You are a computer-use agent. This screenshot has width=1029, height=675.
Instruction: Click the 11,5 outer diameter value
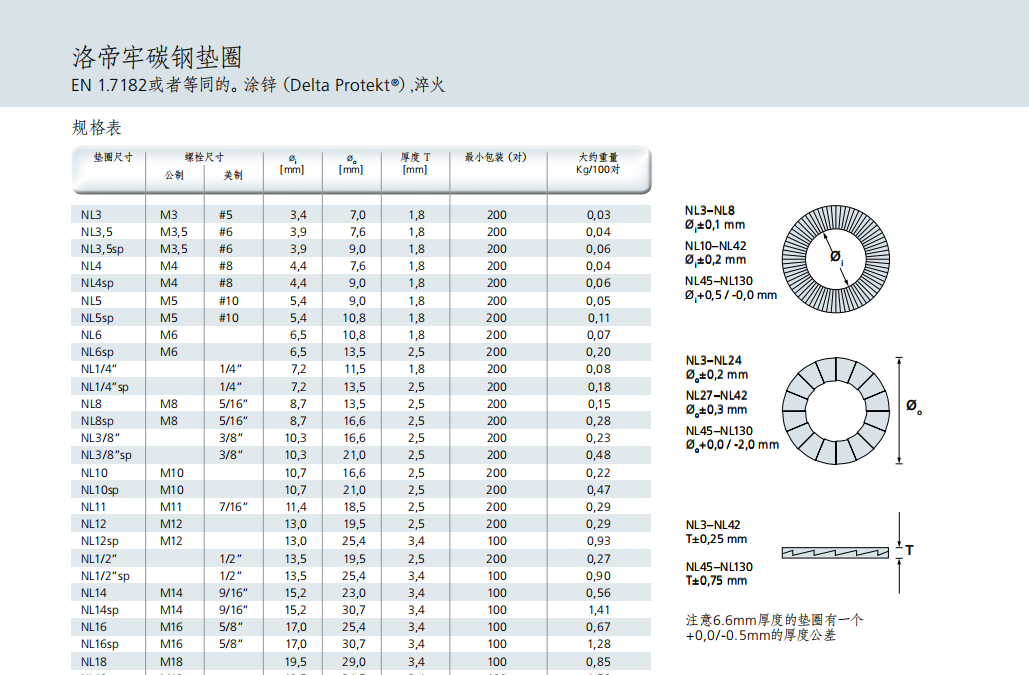[355, 369]
